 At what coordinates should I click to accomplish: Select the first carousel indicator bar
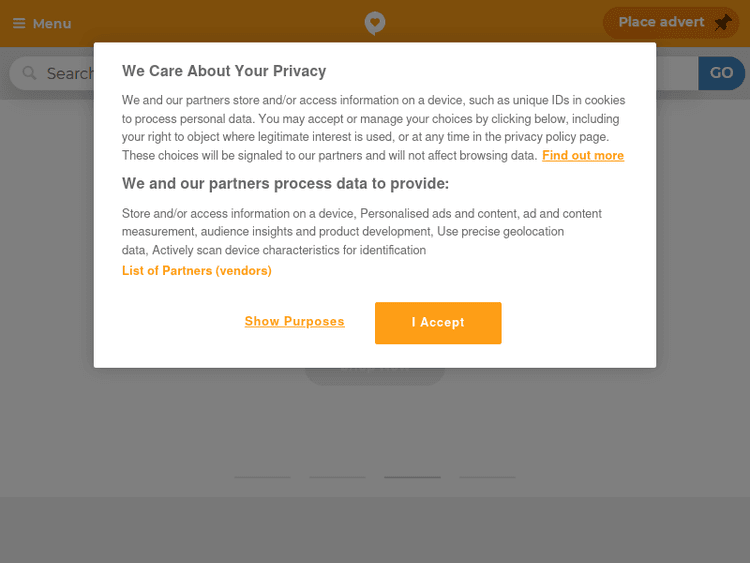(263, 477)
